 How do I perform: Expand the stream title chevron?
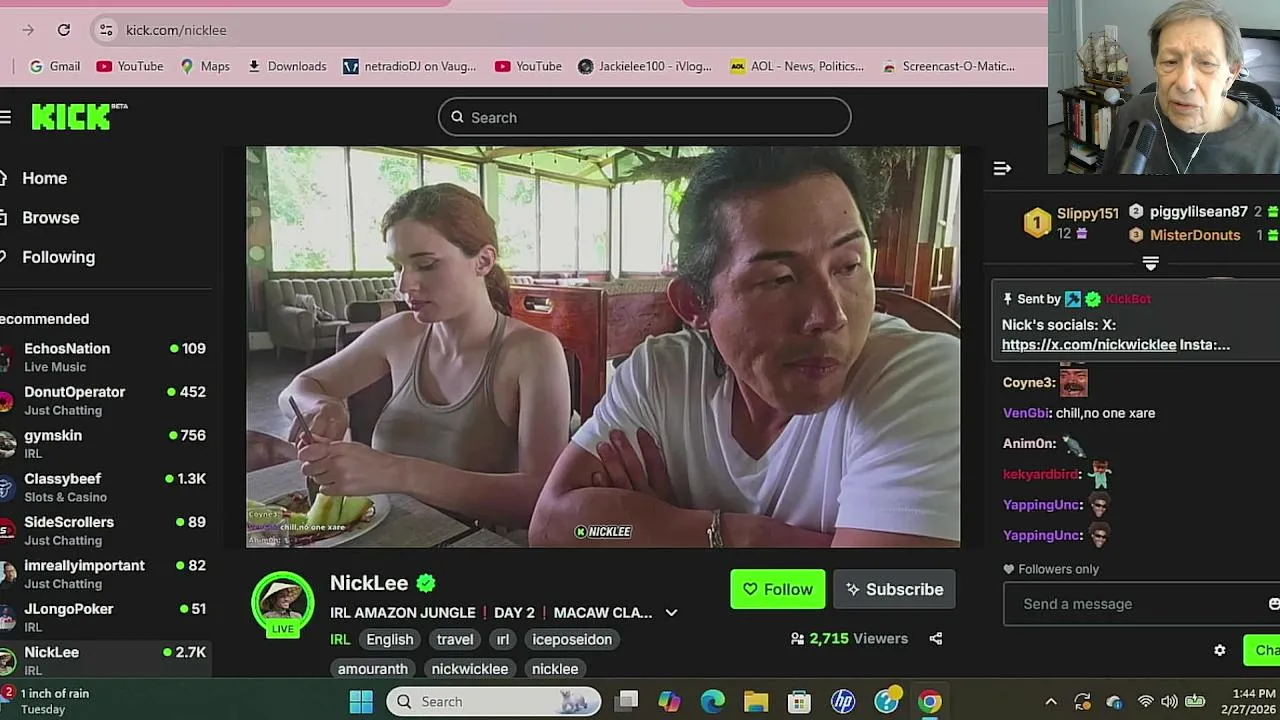click(671, 613)
